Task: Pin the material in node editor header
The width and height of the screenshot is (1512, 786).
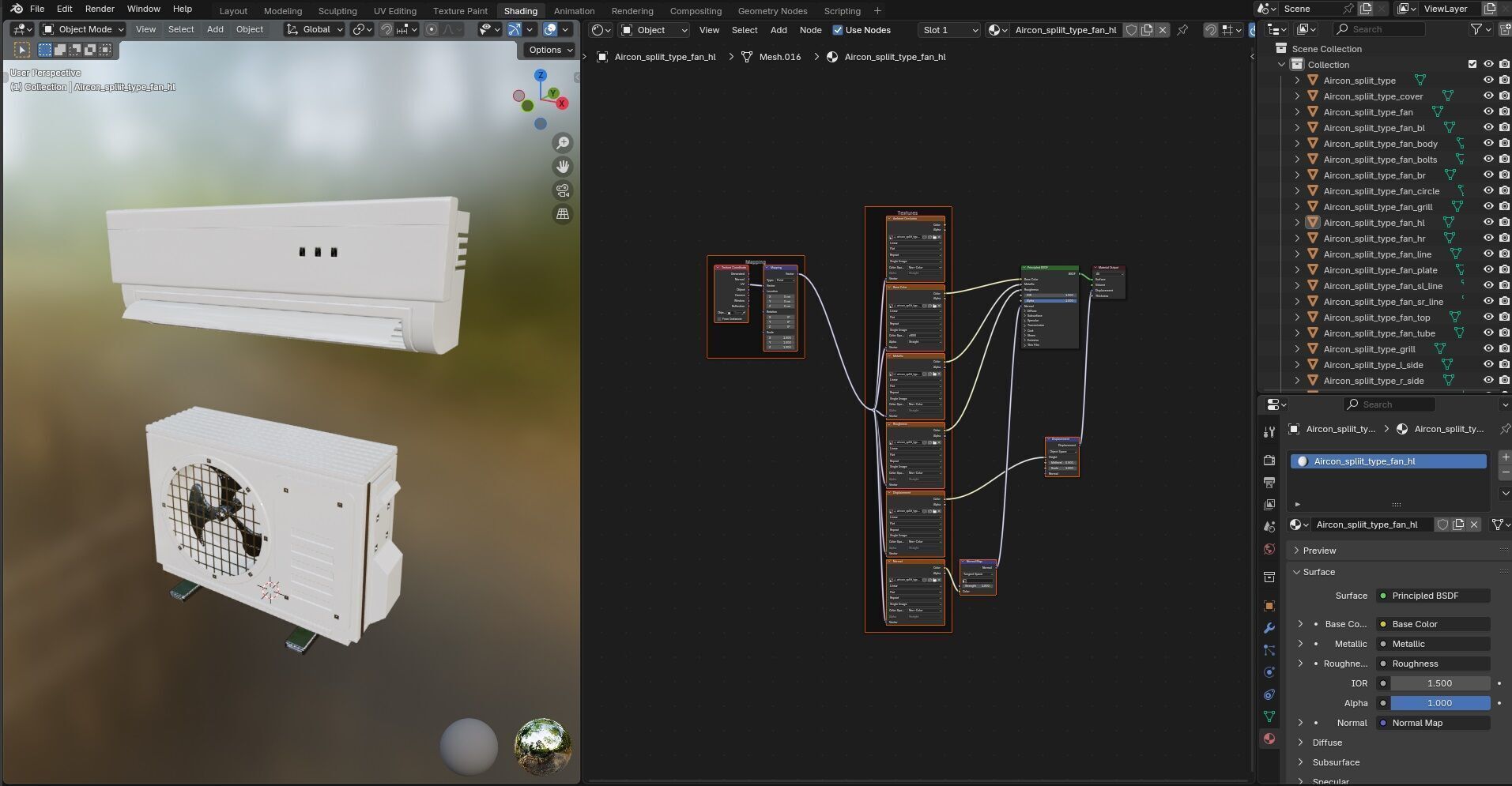Action: click(1182, 30)
